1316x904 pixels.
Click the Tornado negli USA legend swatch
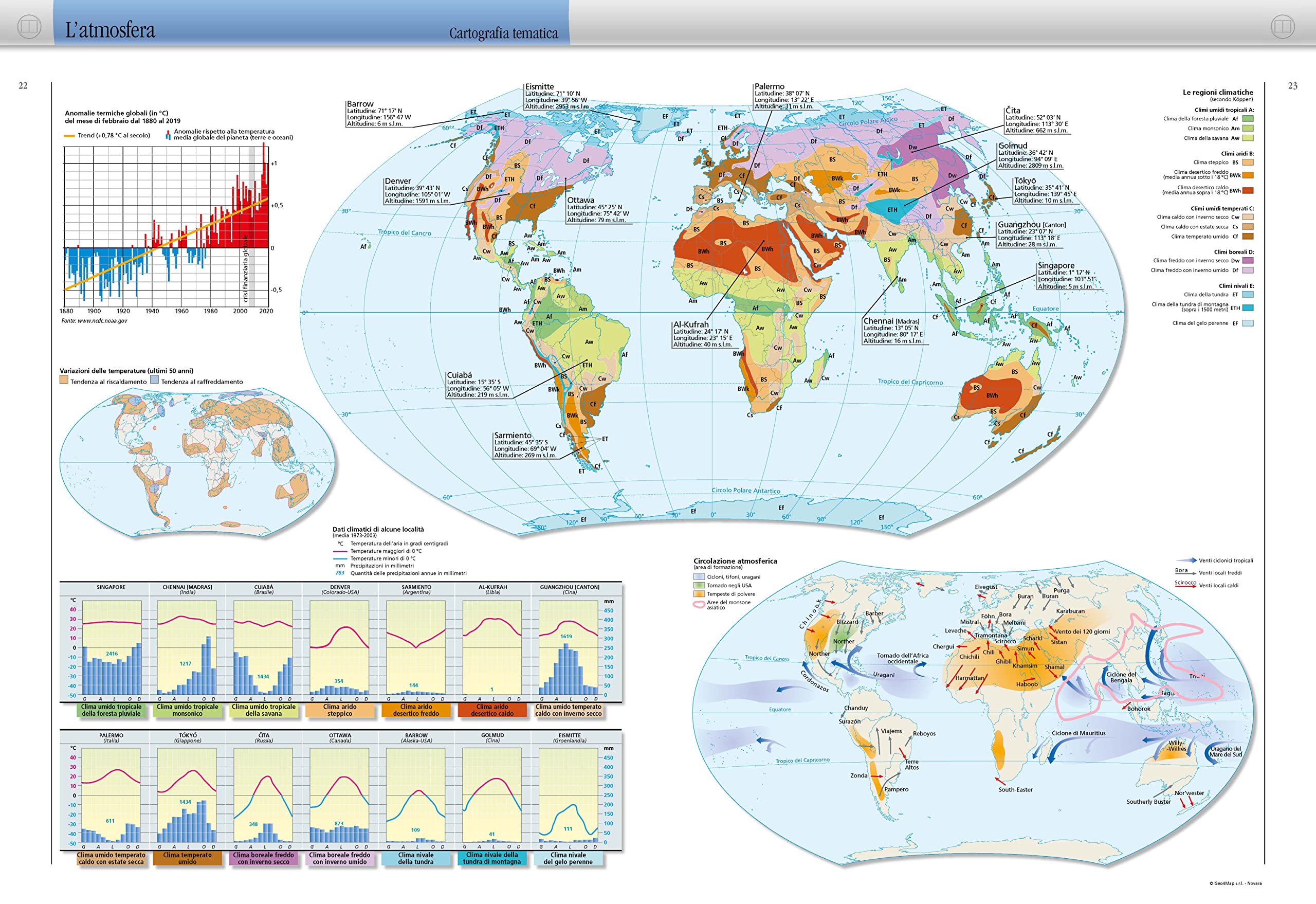[x=699, y=586]
